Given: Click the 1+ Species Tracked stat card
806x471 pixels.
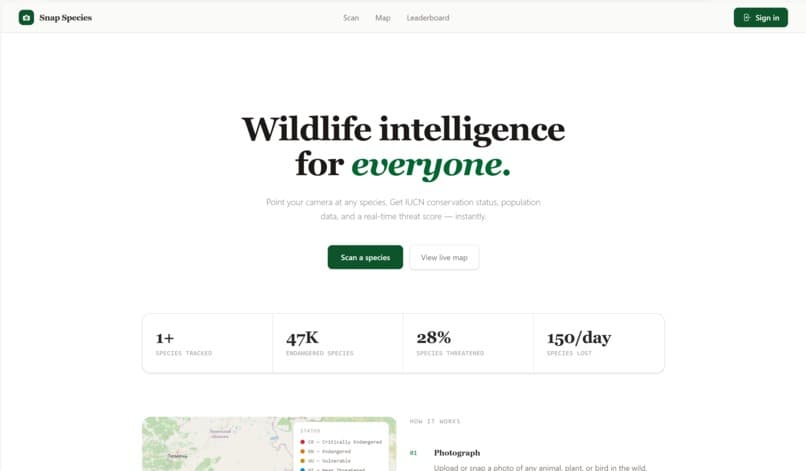Looking at the screenshot, I should coord(208,343).
